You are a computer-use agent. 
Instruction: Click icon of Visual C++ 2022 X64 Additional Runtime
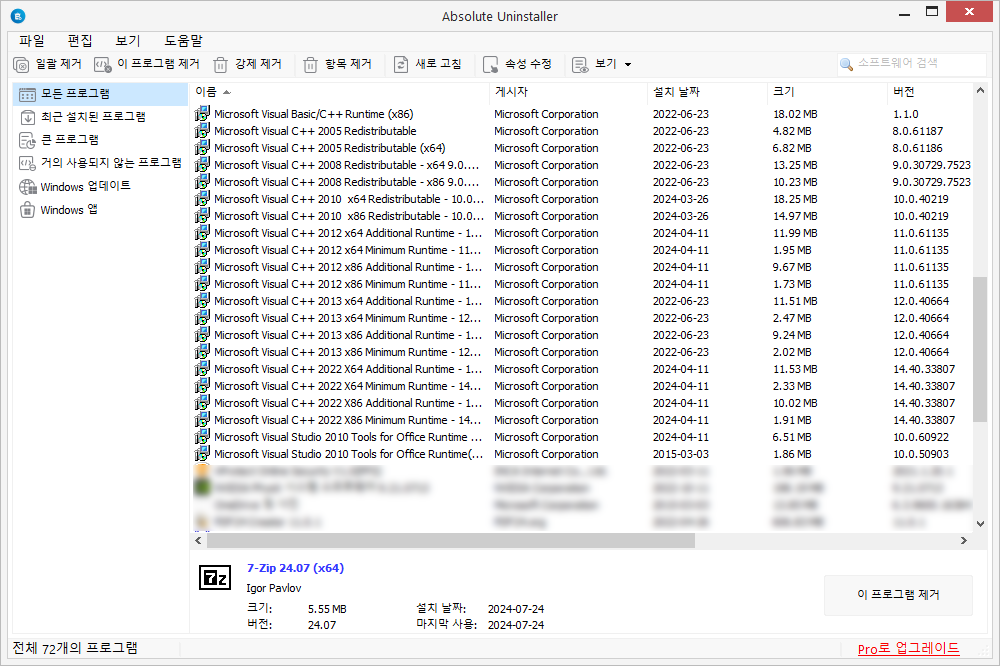(x=202, y=369)
